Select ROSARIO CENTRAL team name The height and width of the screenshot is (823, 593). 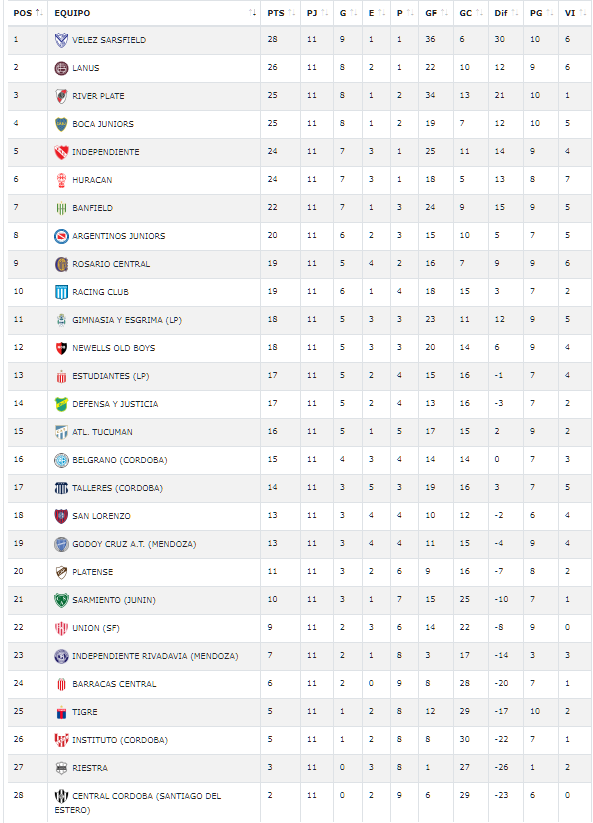click(111, 264)
